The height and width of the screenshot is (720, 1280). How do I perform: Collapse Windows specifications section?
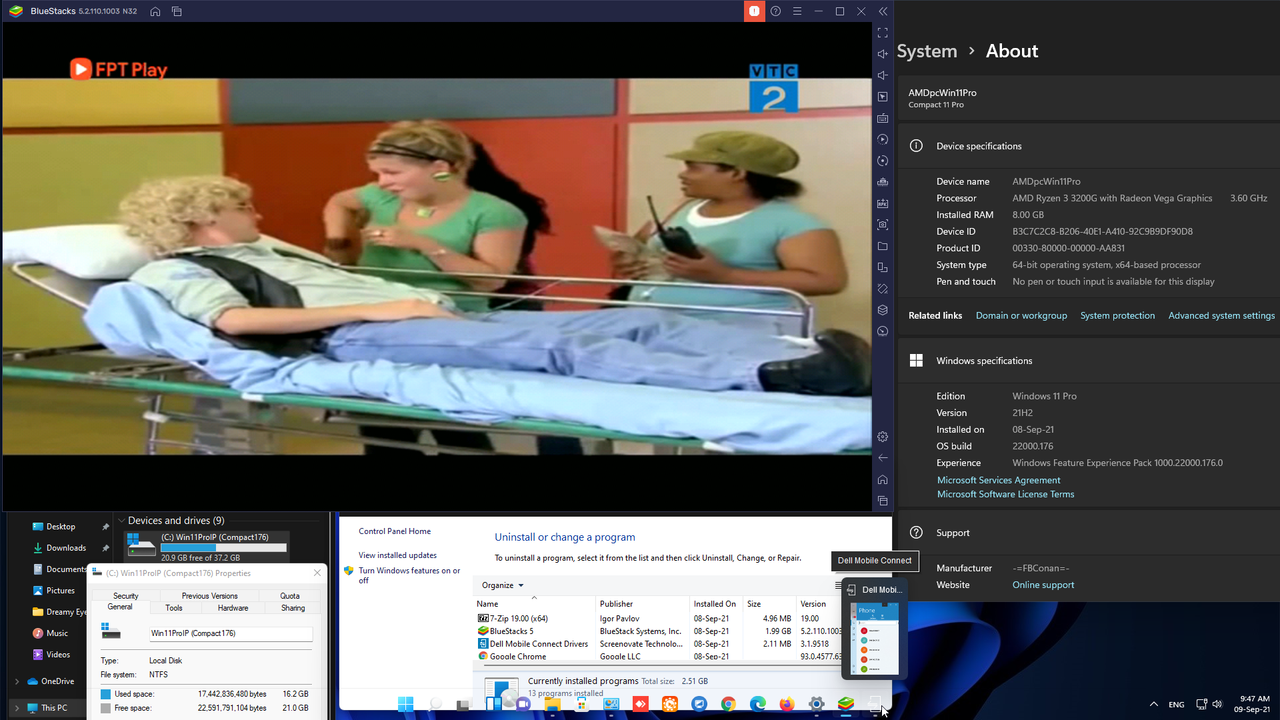point(1086,361)
